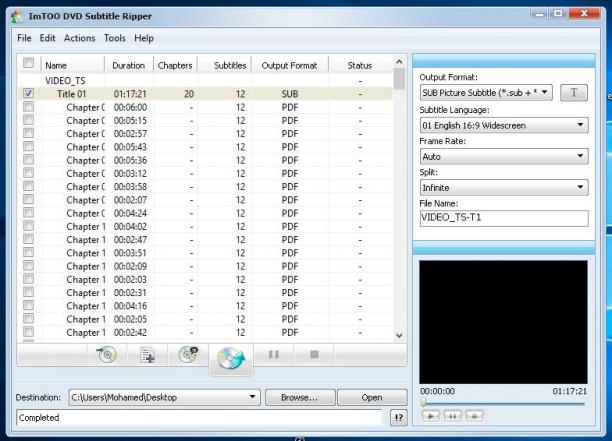Check the chapter with duration 00:02:07
Image resolution: width=612 pixels, height=441 pixels.
(x=28, y=199)
